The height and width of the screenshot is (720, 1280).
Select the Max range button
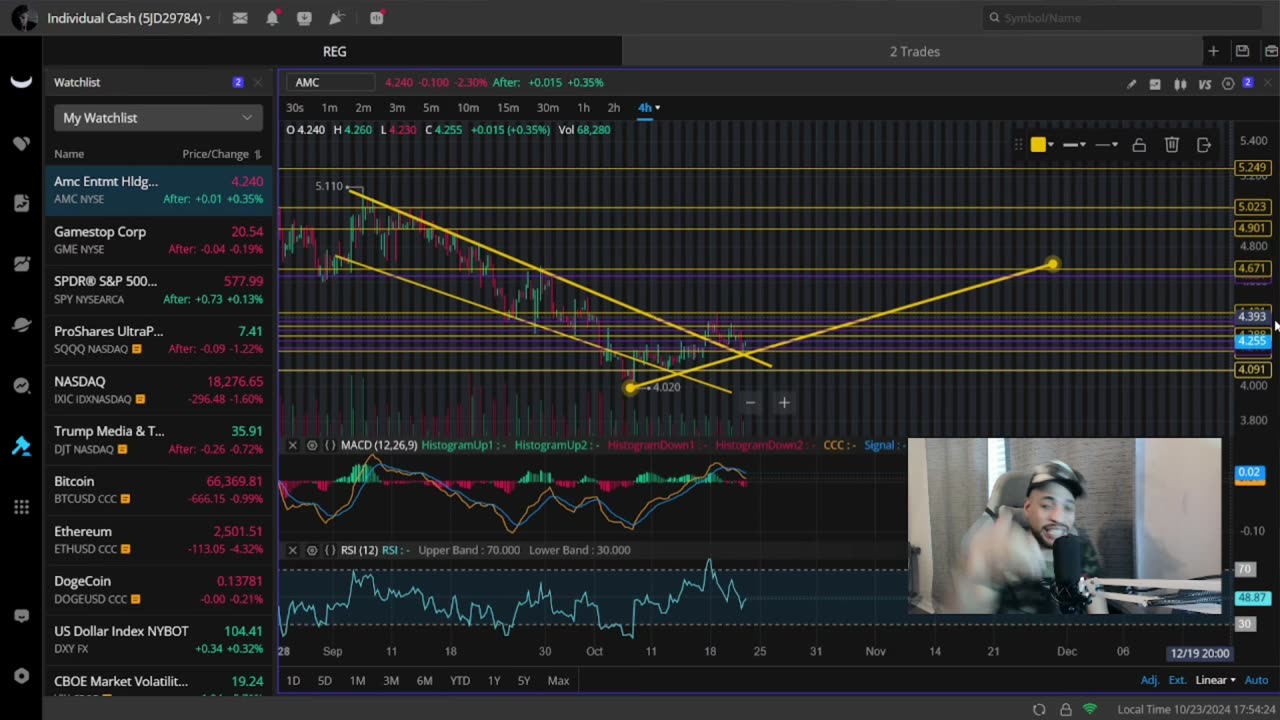coord(558,681)
